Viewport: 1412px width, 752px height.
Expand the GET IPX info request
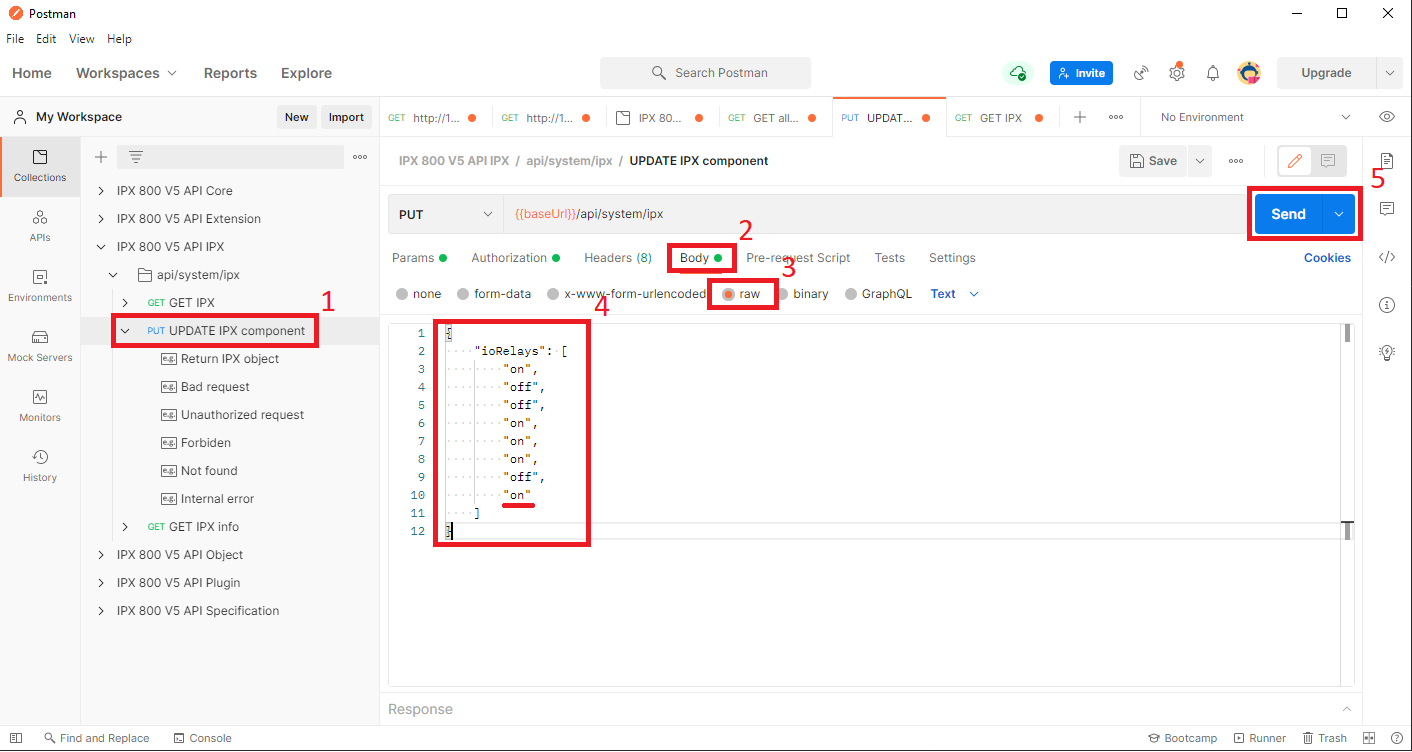(125, 527)
